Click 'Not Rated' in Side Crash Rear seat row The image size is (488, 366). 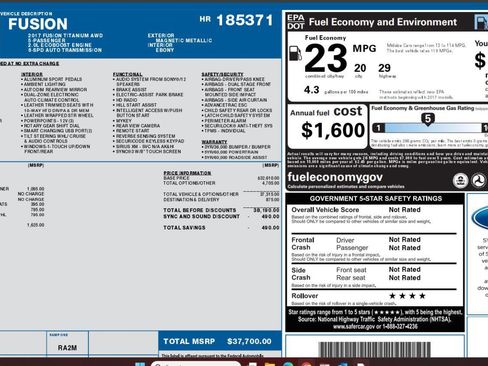click(x=405, y=278)
